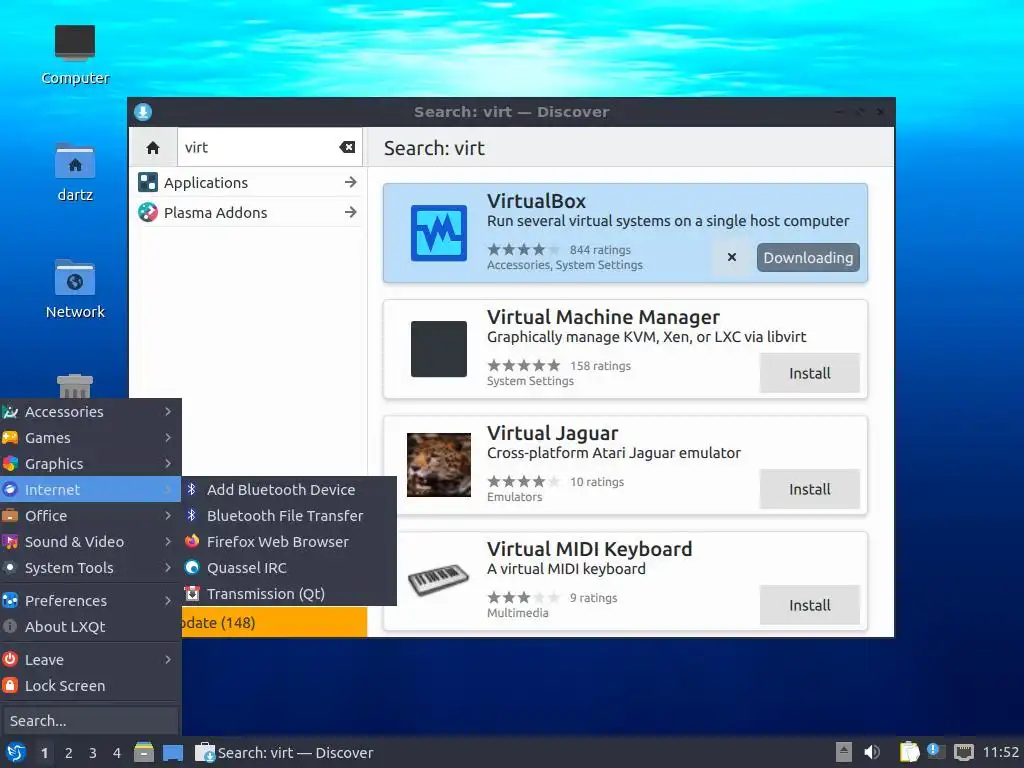Image resolution: width=1024 pixels, height=768 pixels.
Task: Open the Trash desktop icon
Action: pyautogui.click(x=74, y=386)
